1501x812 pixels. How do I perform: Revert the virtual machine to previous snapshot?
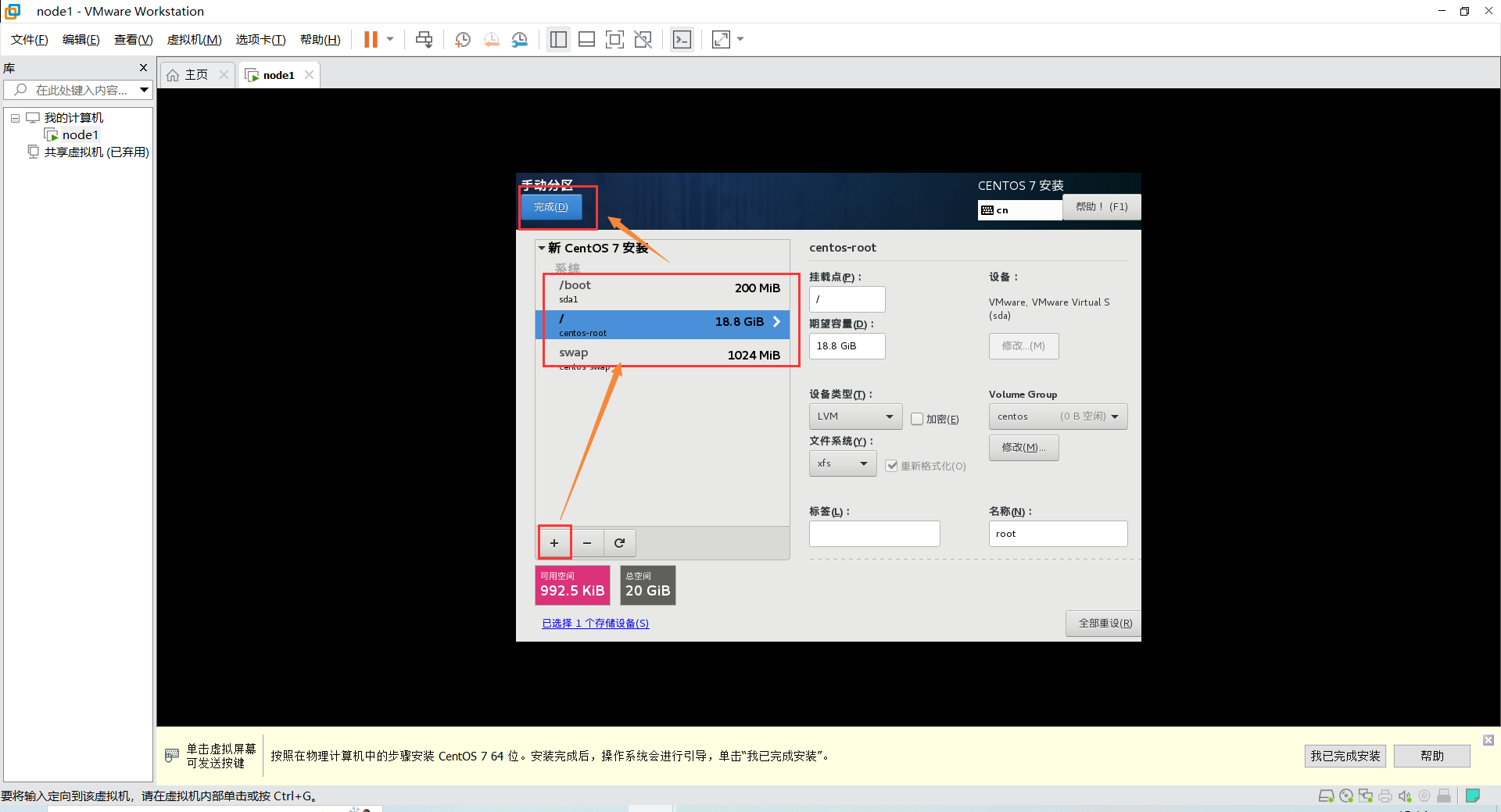click(x=491, y=39)
